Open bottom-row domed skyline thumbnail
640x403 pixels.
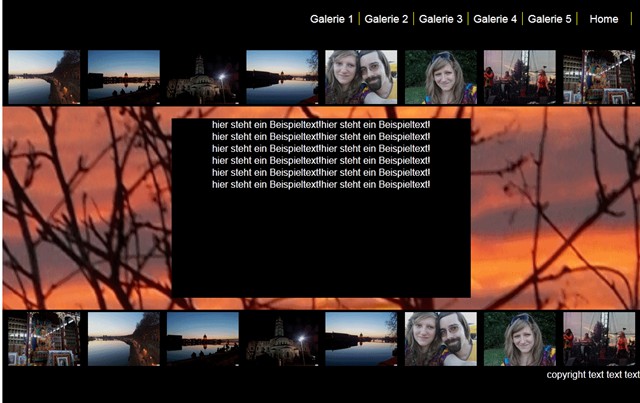pos(203,339)
